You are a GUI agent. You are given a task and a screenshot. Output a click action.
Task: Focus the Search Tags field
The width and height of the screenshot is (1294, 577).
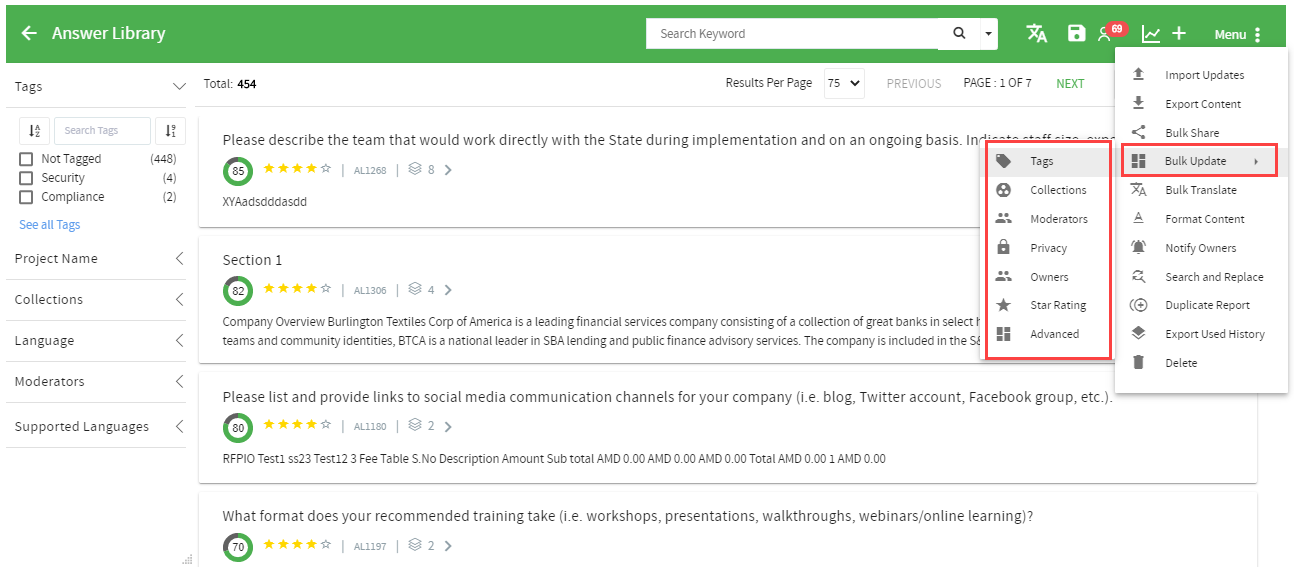coord(102,130)
